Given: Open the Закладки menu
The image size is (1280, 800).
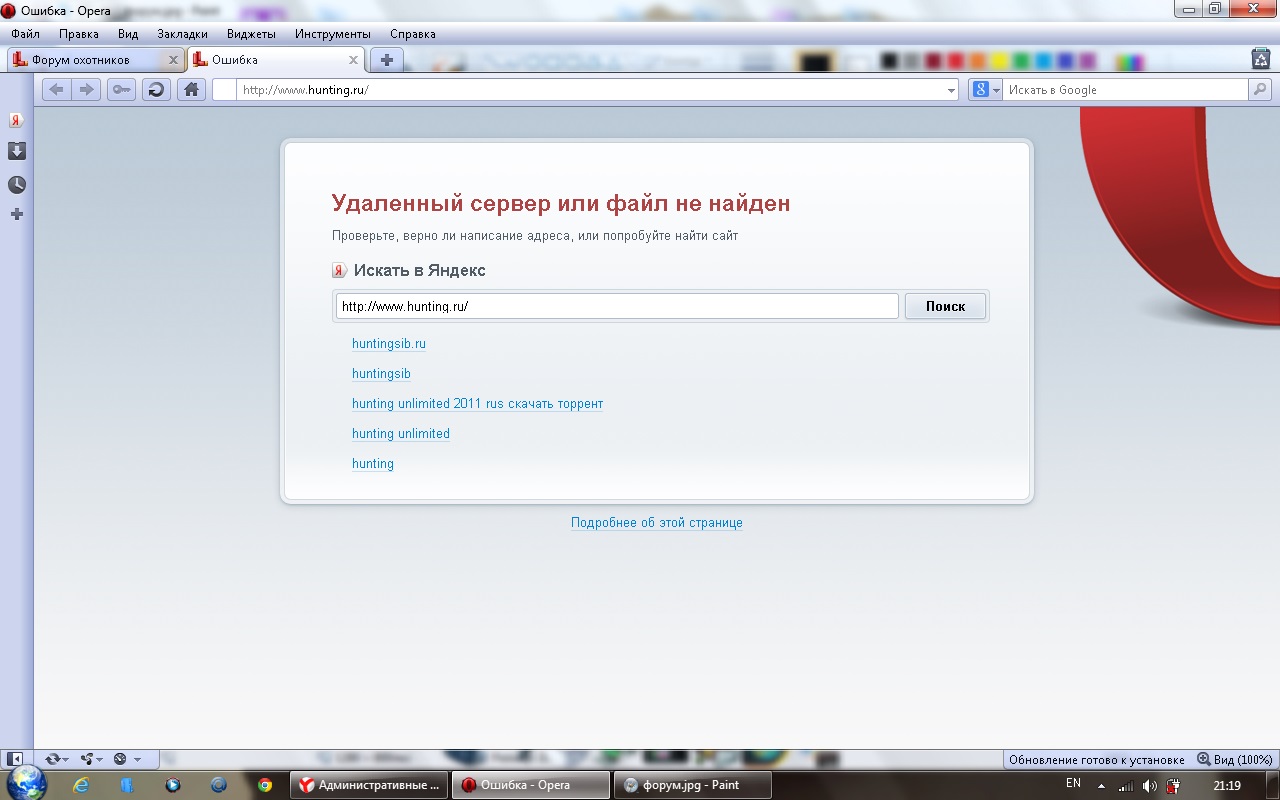Looking at the screenshot, I should tap(182, 34).
